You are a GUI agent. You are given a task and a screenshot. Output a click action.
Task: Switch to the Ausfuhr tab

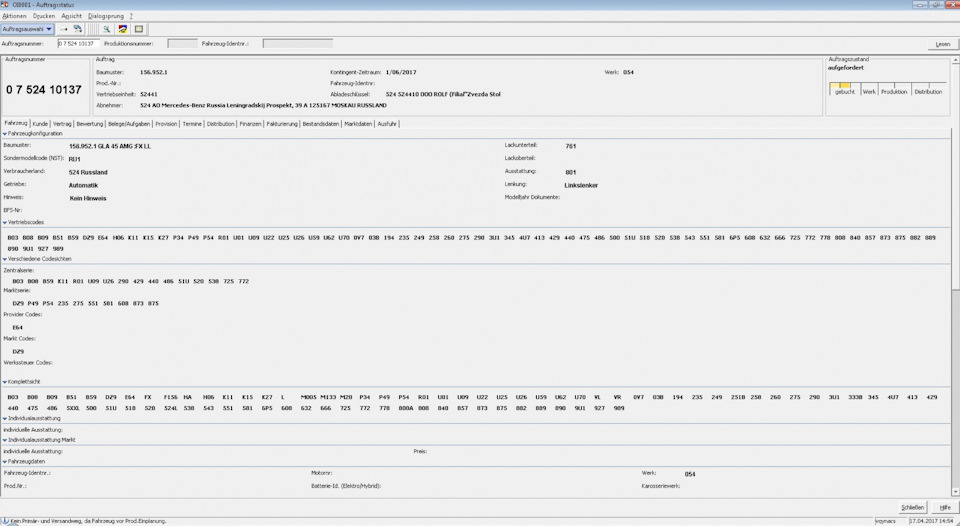tap(387, 124)
